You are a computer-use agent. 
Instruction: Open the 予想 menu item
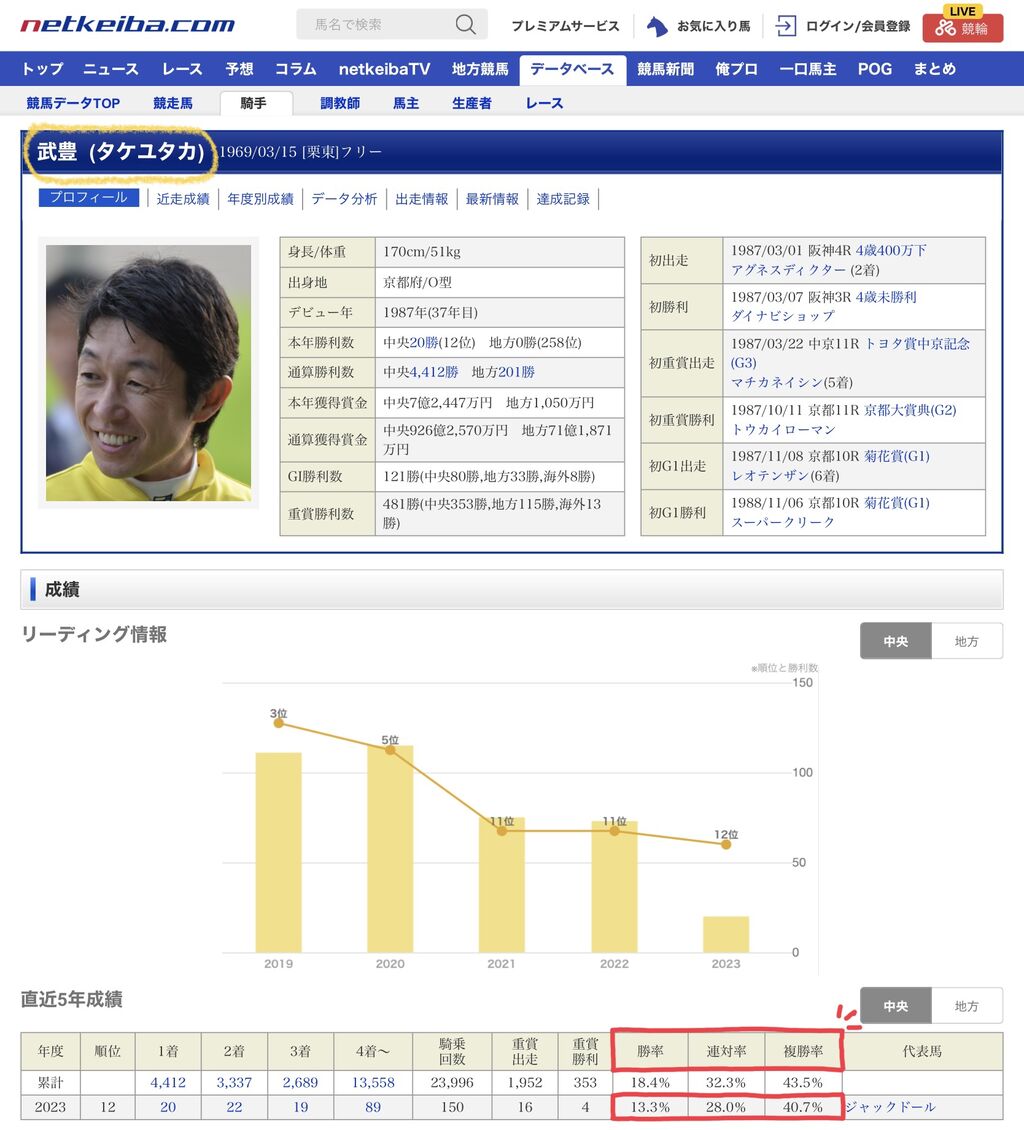[239, 69]
